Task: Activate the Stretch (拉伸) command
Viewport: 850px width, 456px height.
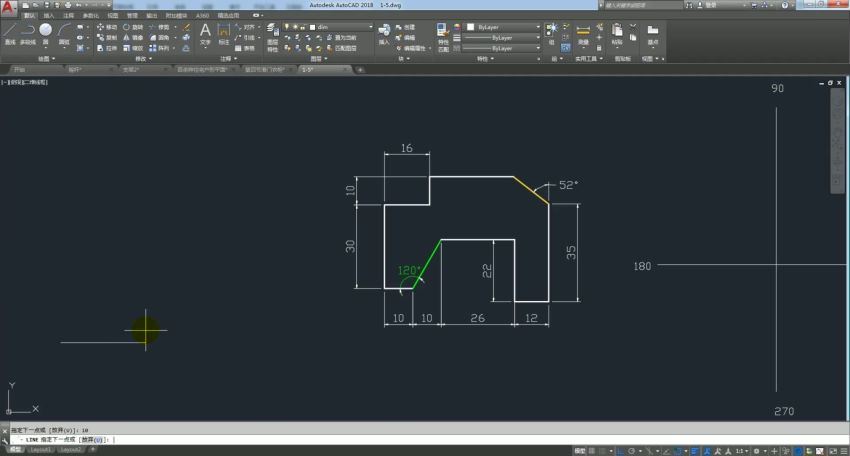Action: (107, 48)
